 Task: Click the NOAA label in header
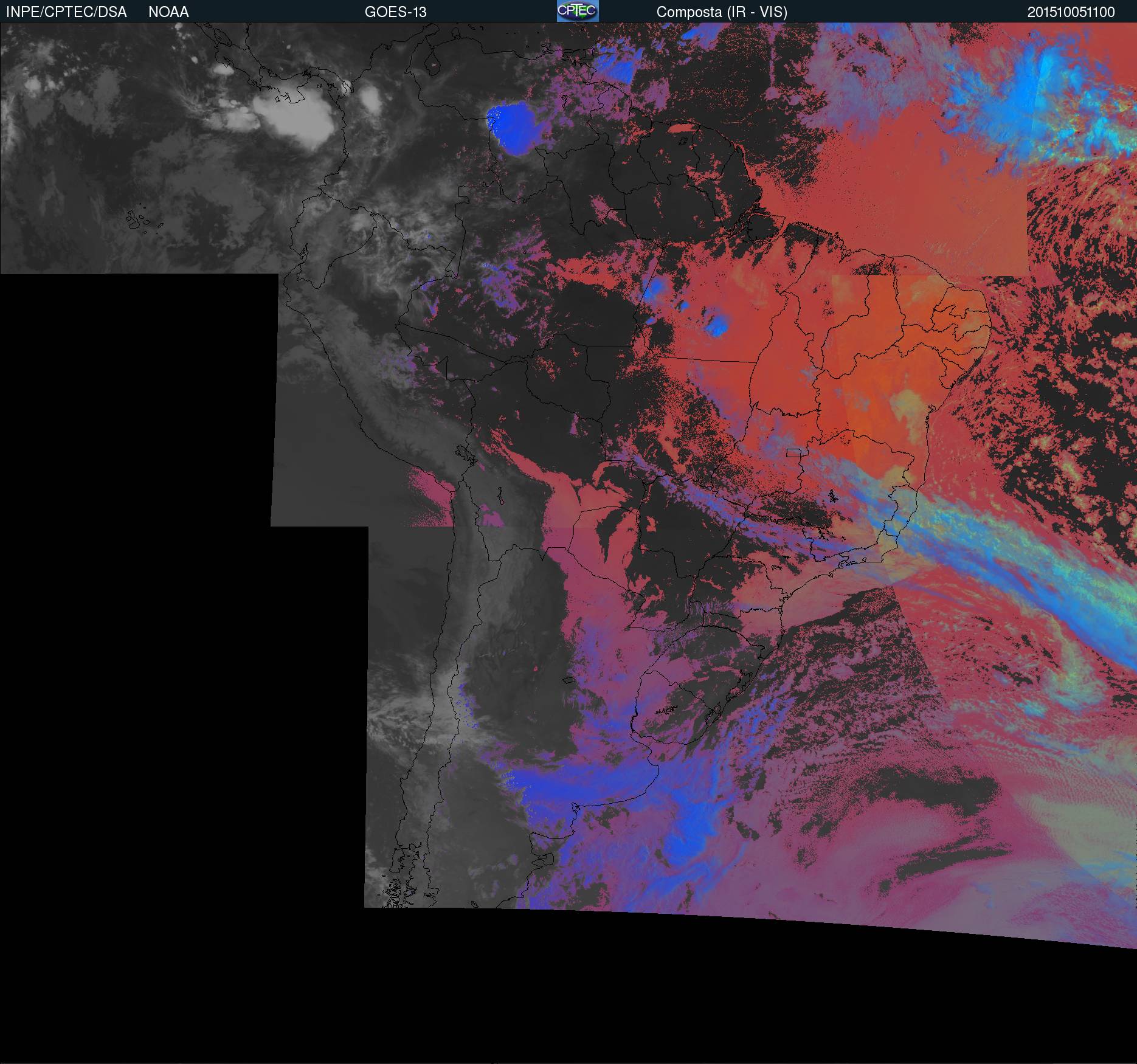168,12
